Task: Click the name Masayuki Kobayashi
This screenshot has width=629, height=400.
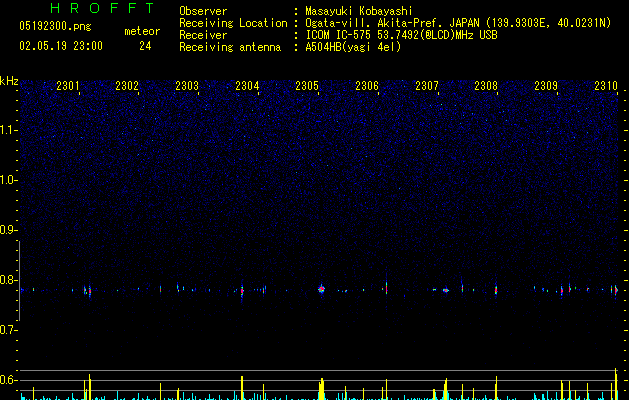Action: [359, 11]
